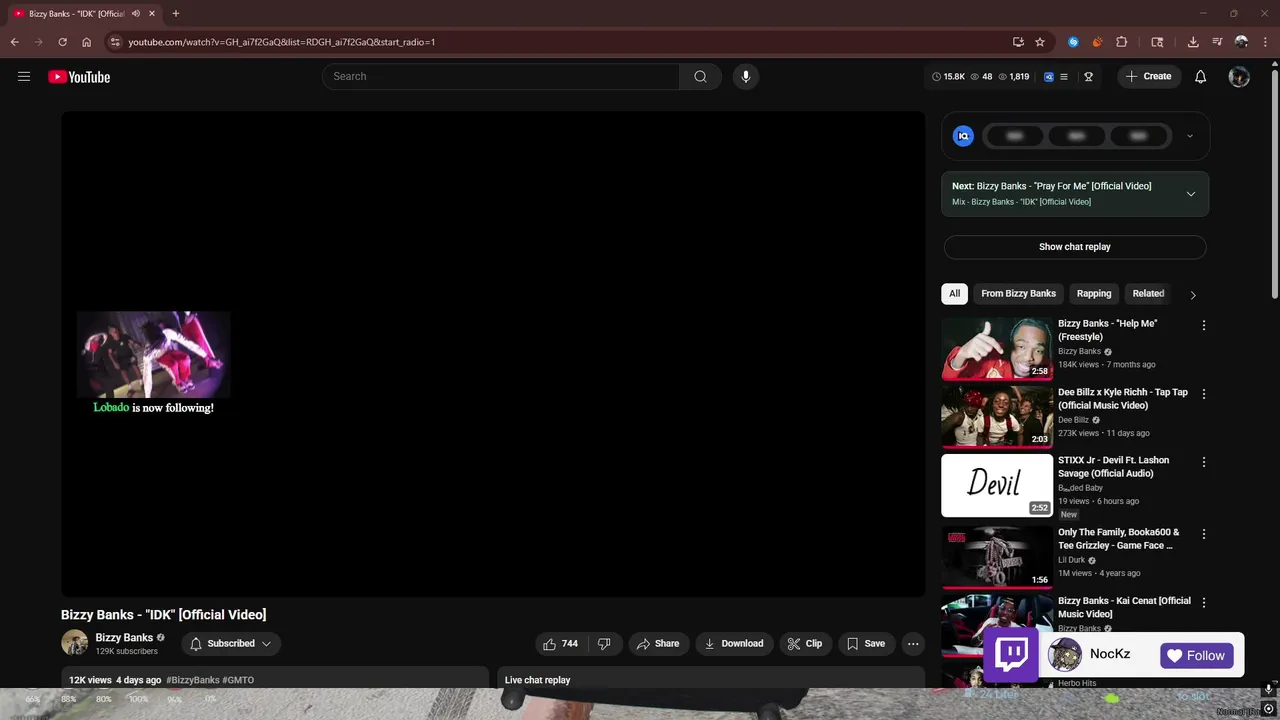Click the "Live chat replay" heading
1280x720 pixels.
click(537, 680)
